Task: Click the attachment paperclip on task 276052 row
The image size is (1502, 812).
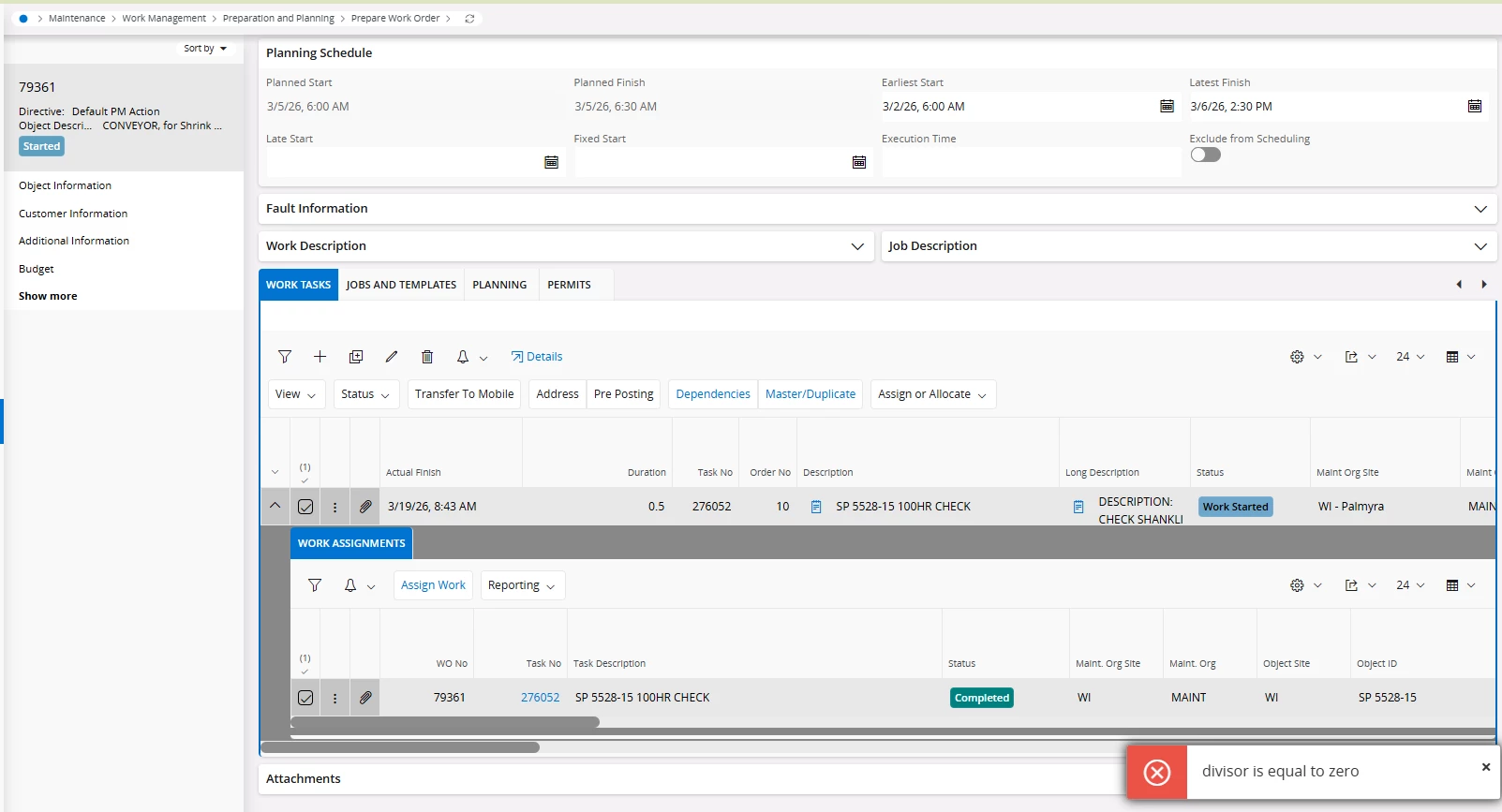Action: [365, 507]
